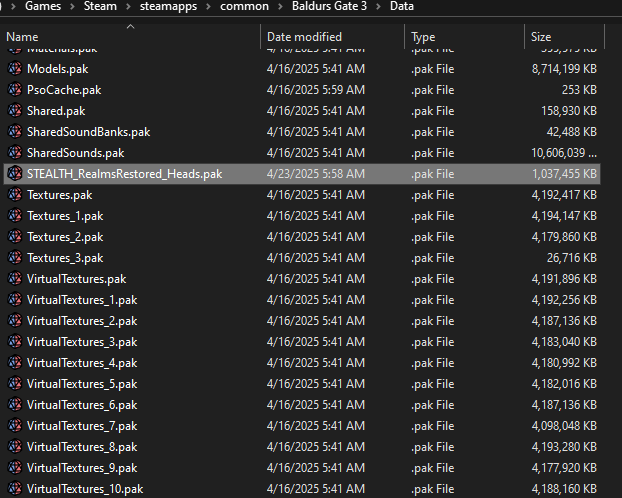This screenshot has width=622, height=498.
Task: Expand breadcrumb chevron after Games
Action: tap(72, 7)
